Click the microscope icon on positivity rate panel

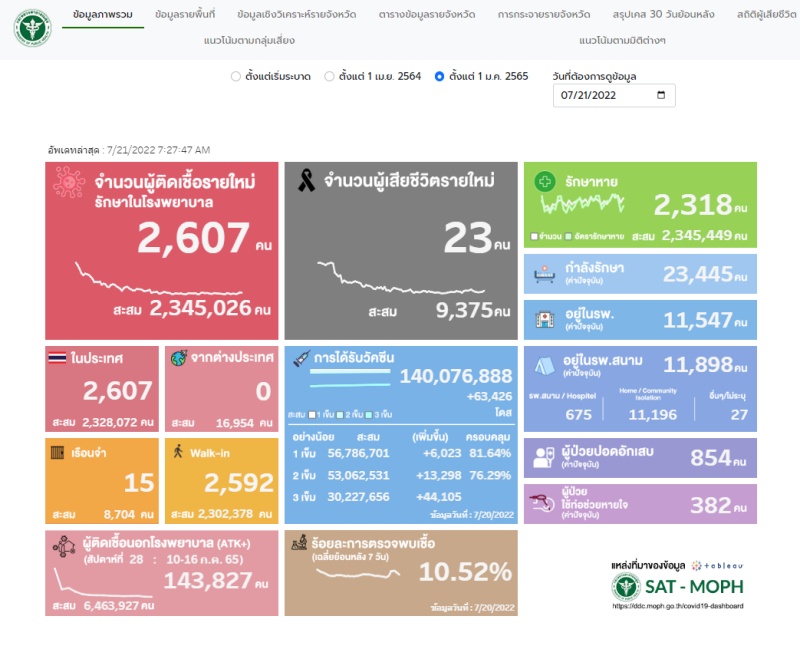[x=298, y=544]
